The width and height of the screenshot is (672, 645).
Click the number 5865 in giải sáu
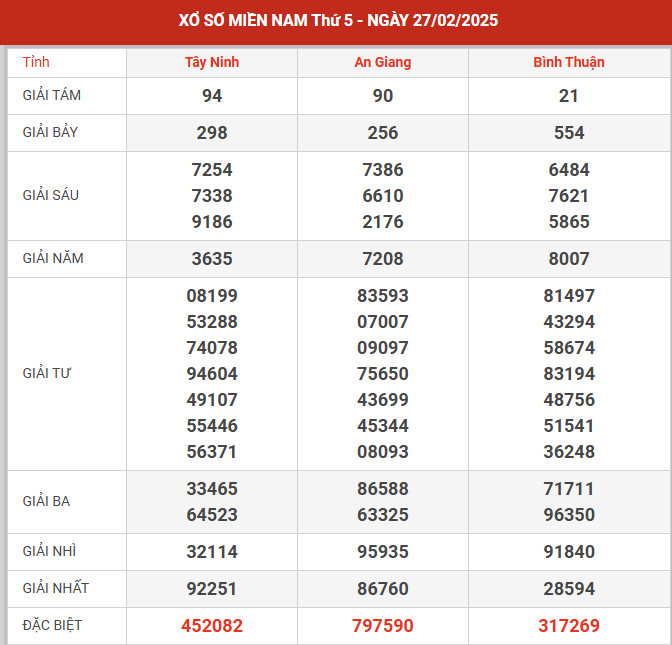point(569,222)
